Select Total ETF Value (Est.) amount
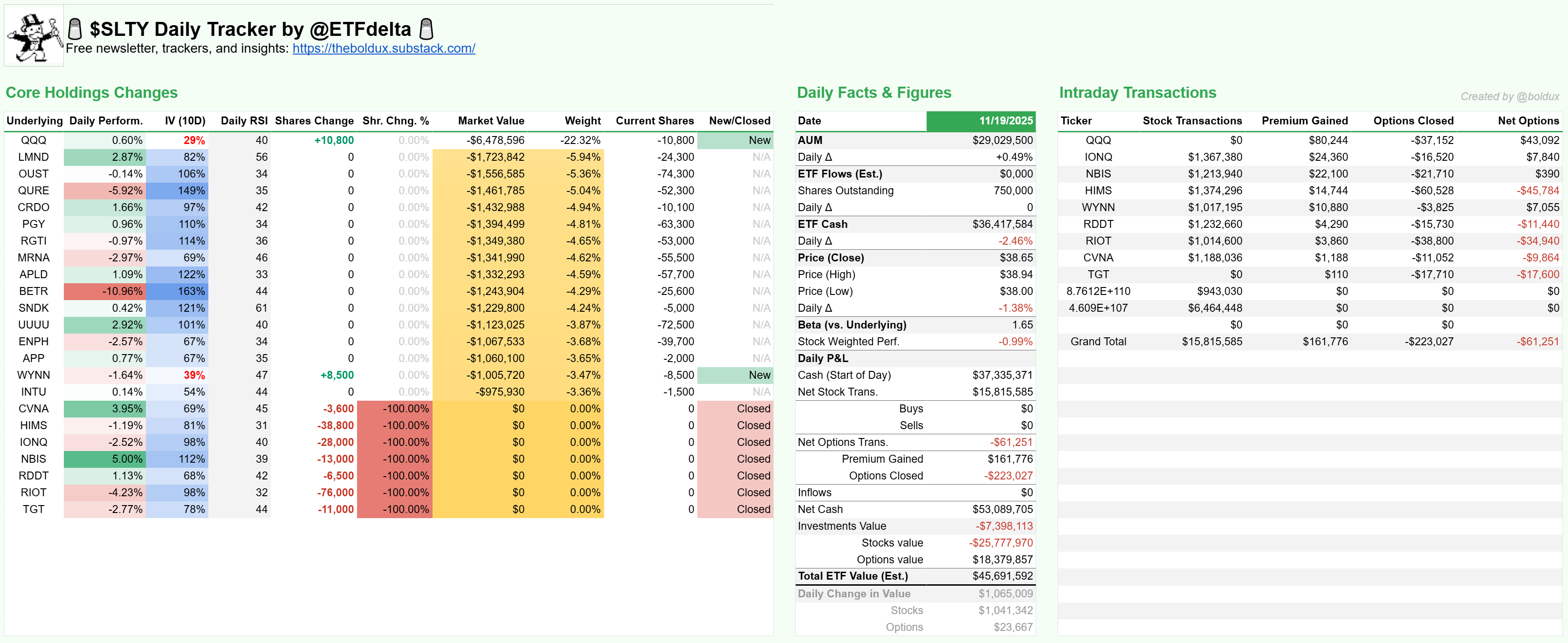 [1002, 576]
